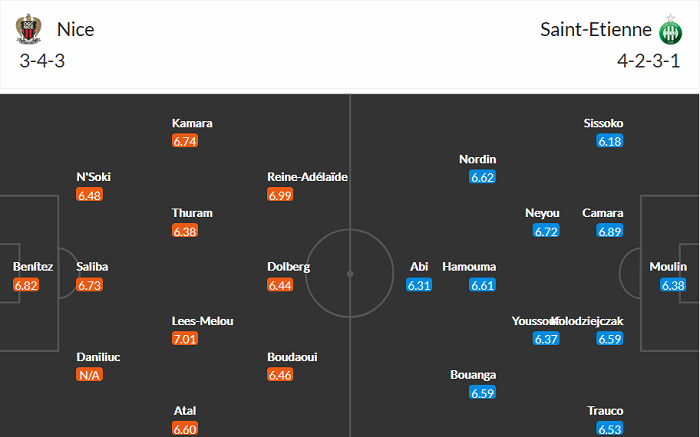The image size is (700, 437).
Task: Open player Sissoko's name
Action: pos(603,123)
